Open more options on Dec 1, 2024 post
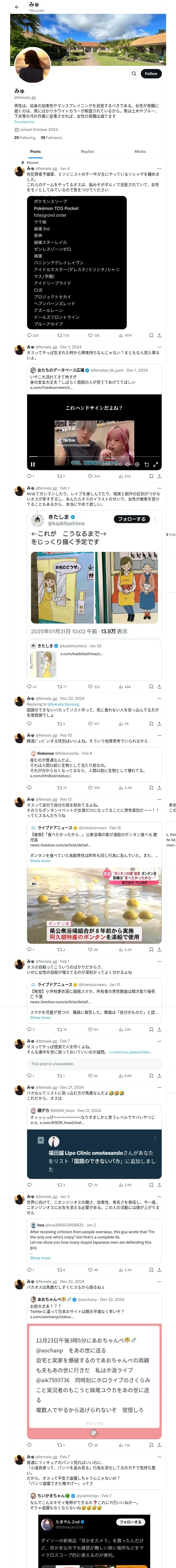This screenshot has width=176, height=1568. tap(160, 347)
